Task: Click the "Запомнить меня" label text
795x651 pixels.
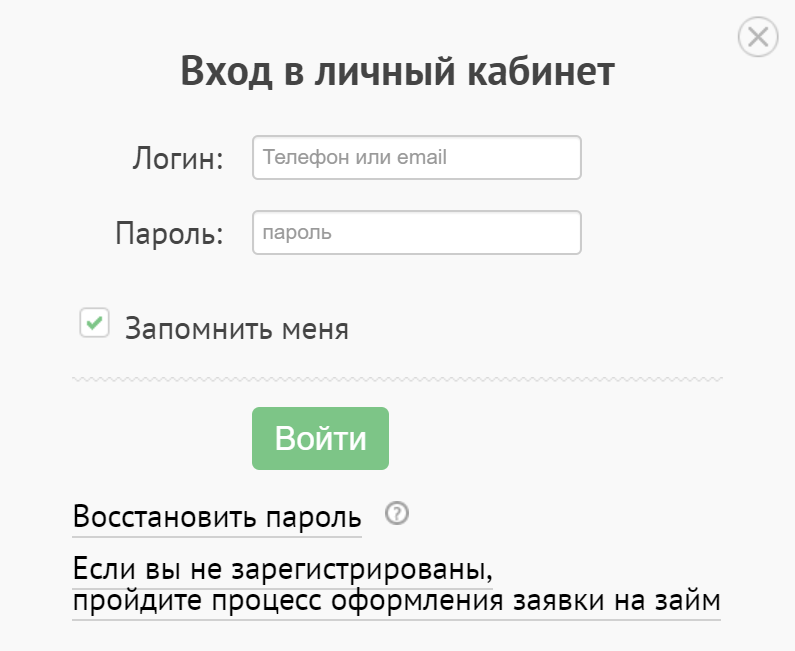Action: 237,329
